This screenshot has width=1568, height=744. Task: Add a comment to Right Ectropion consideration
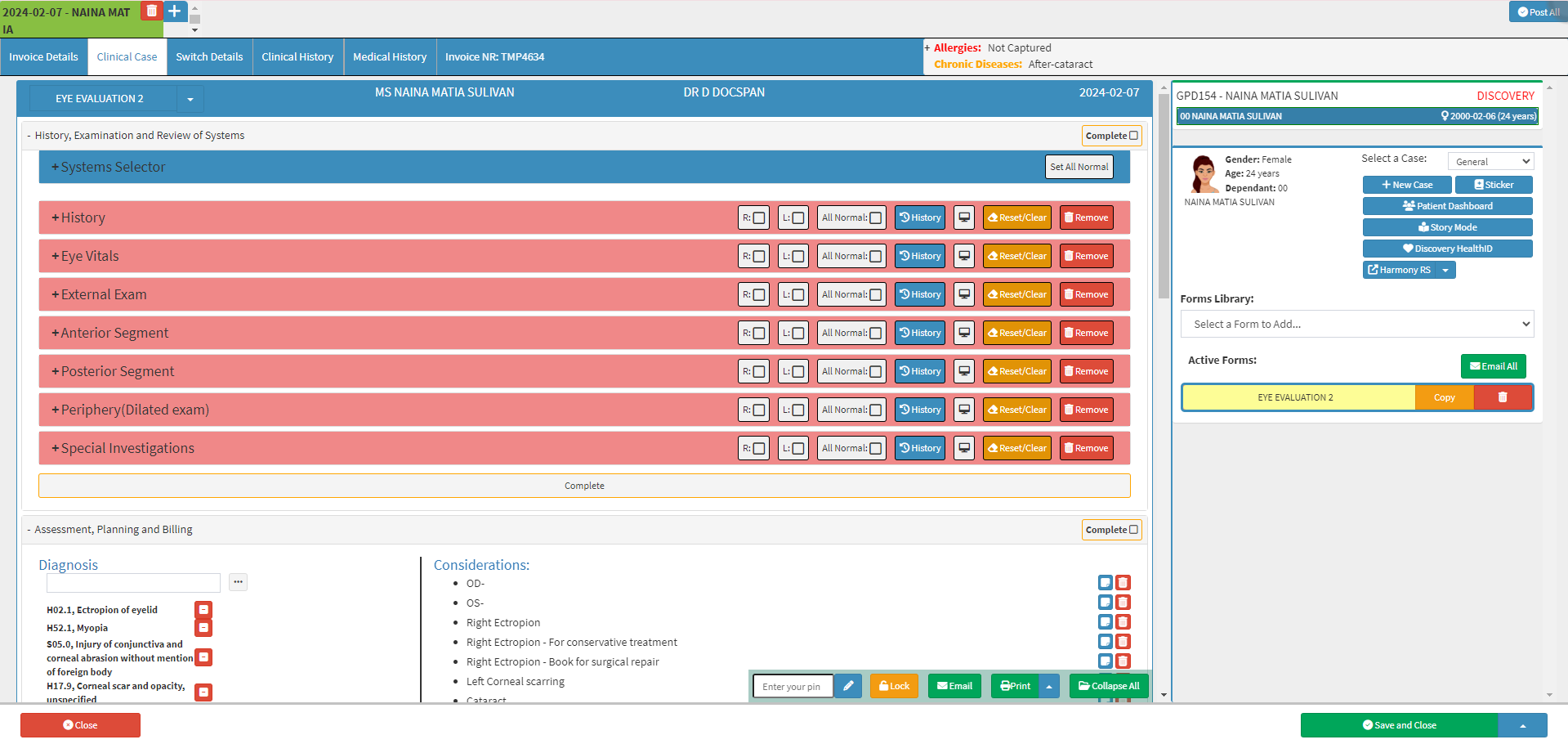click(x=1105, y=622)
